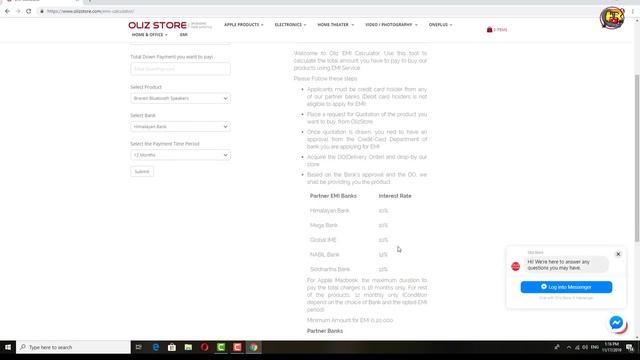Launch Microsoft Edge from the taskbar
This screenshot has height=360, width=640.
(x=156, y=347)
